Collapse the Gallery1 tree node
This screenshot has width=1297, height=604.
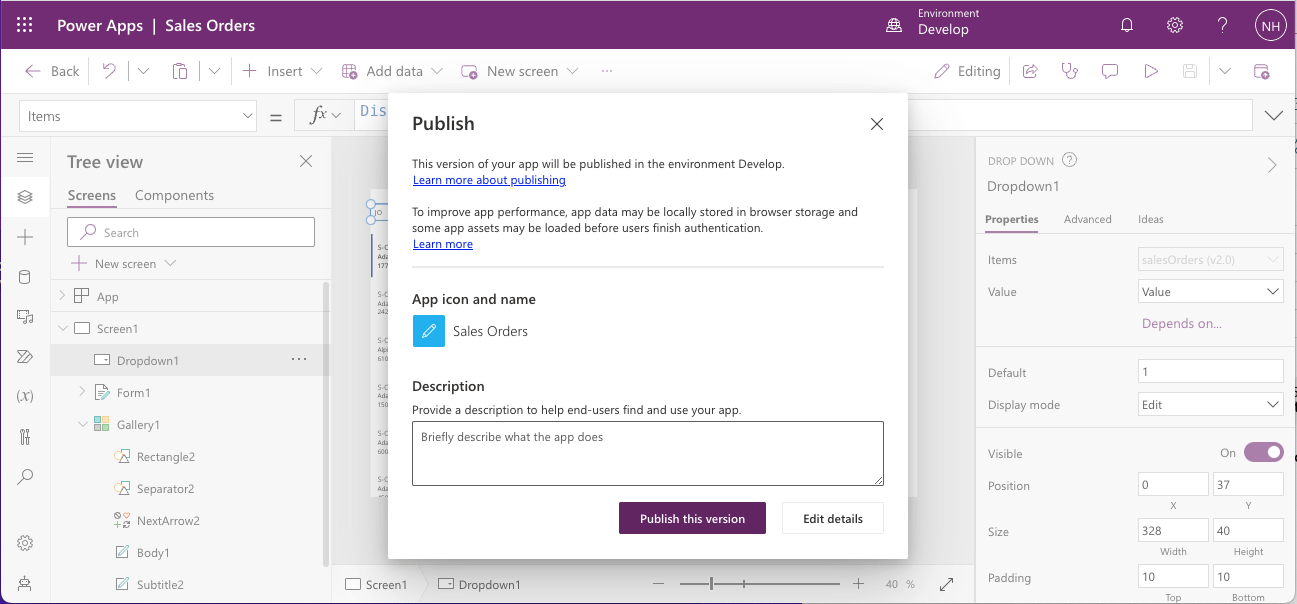pyautogui.click(x=82, y=424)
